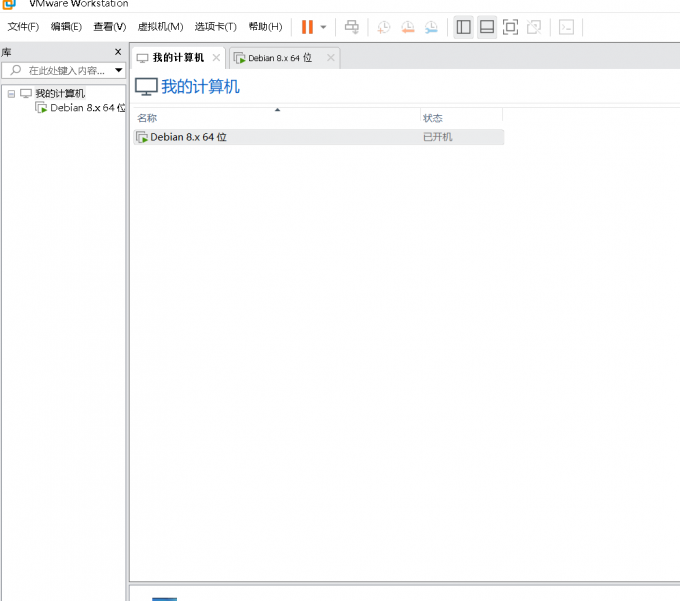Screen dimensions: 680x601
Task: Close the 我的计算机 tab
Action: coord(216,58)
